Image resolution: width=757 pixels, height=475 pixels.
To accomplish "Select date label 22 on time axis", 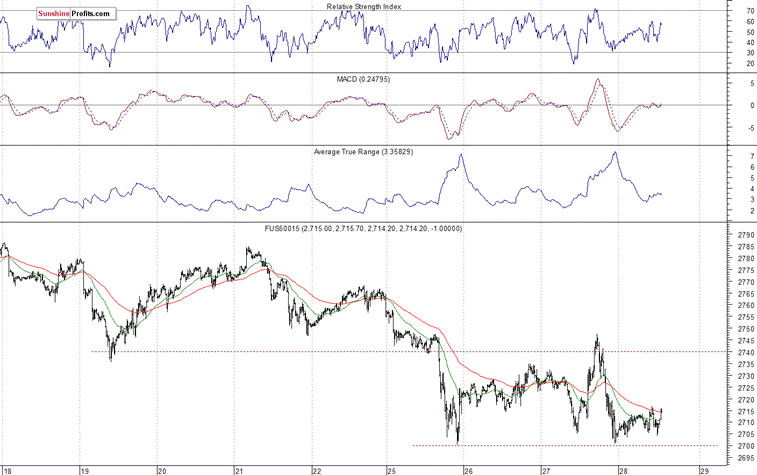I will (x=317, y=470).
